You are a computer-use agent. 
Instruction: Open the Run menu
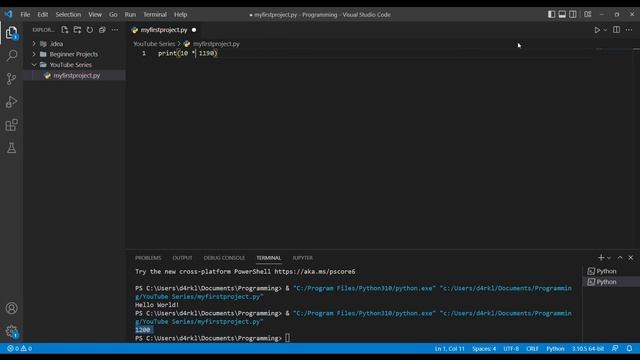(x=130, y=14)
